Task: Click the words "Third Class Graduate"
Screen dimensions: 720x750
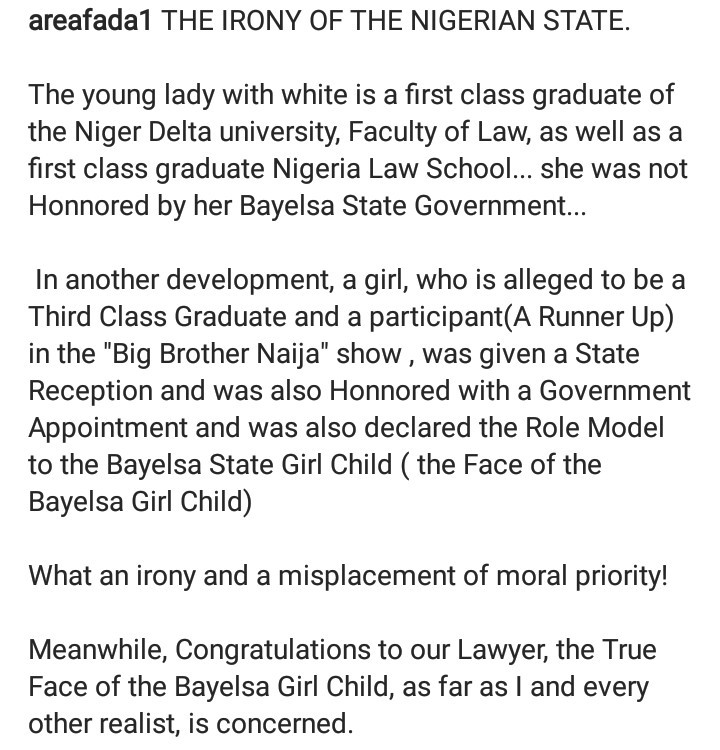Action: click(x=157, y=317)
